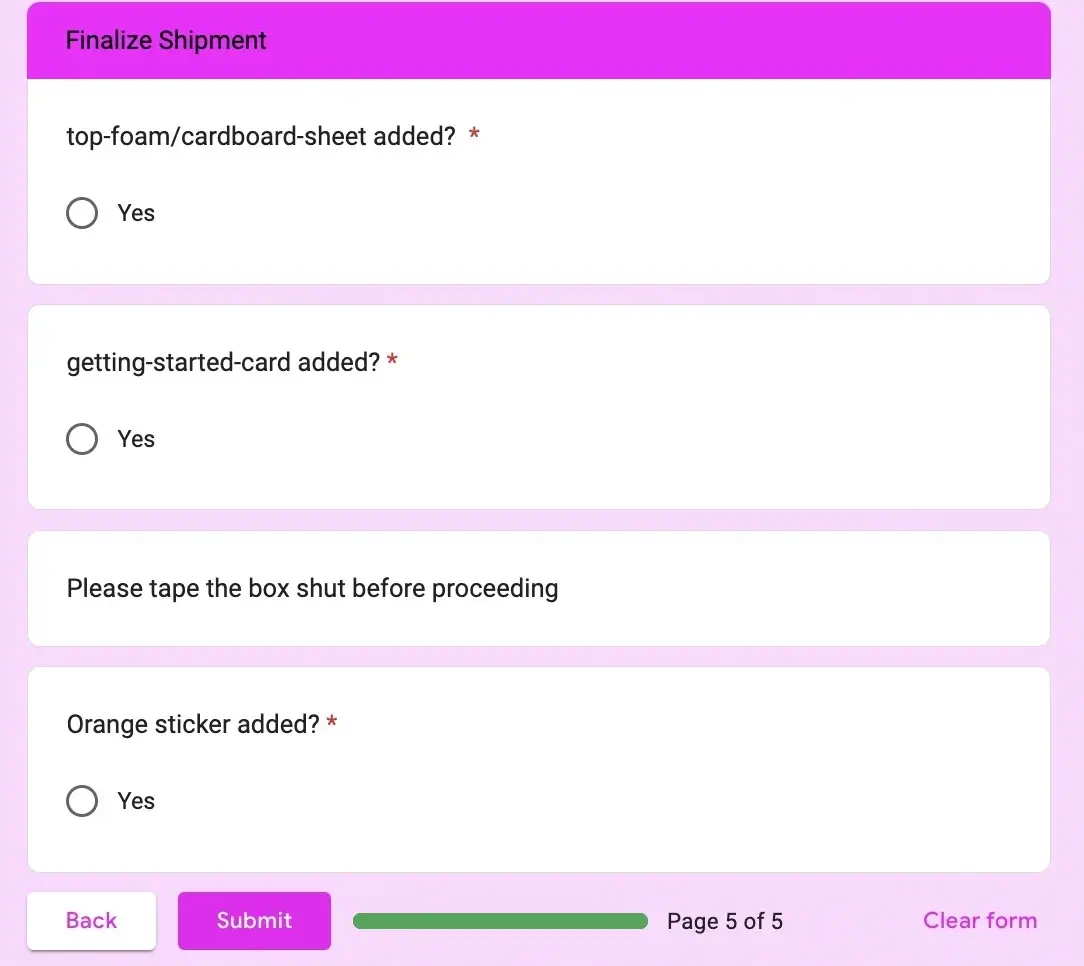
Task: Click required asterisk beside Orange sticker question
Action: [332, 723]
